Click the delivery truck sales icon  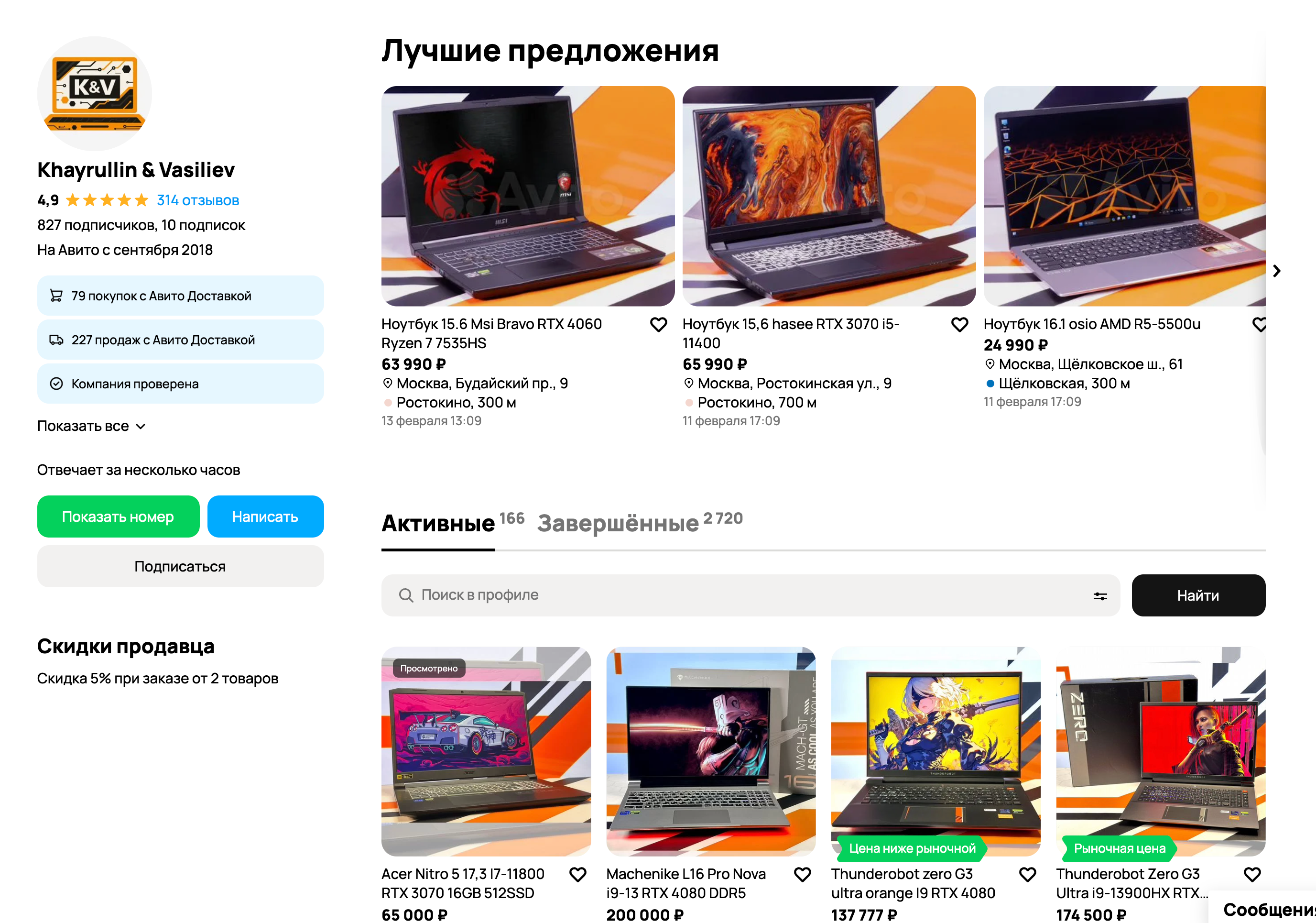(x=56, y=340)
